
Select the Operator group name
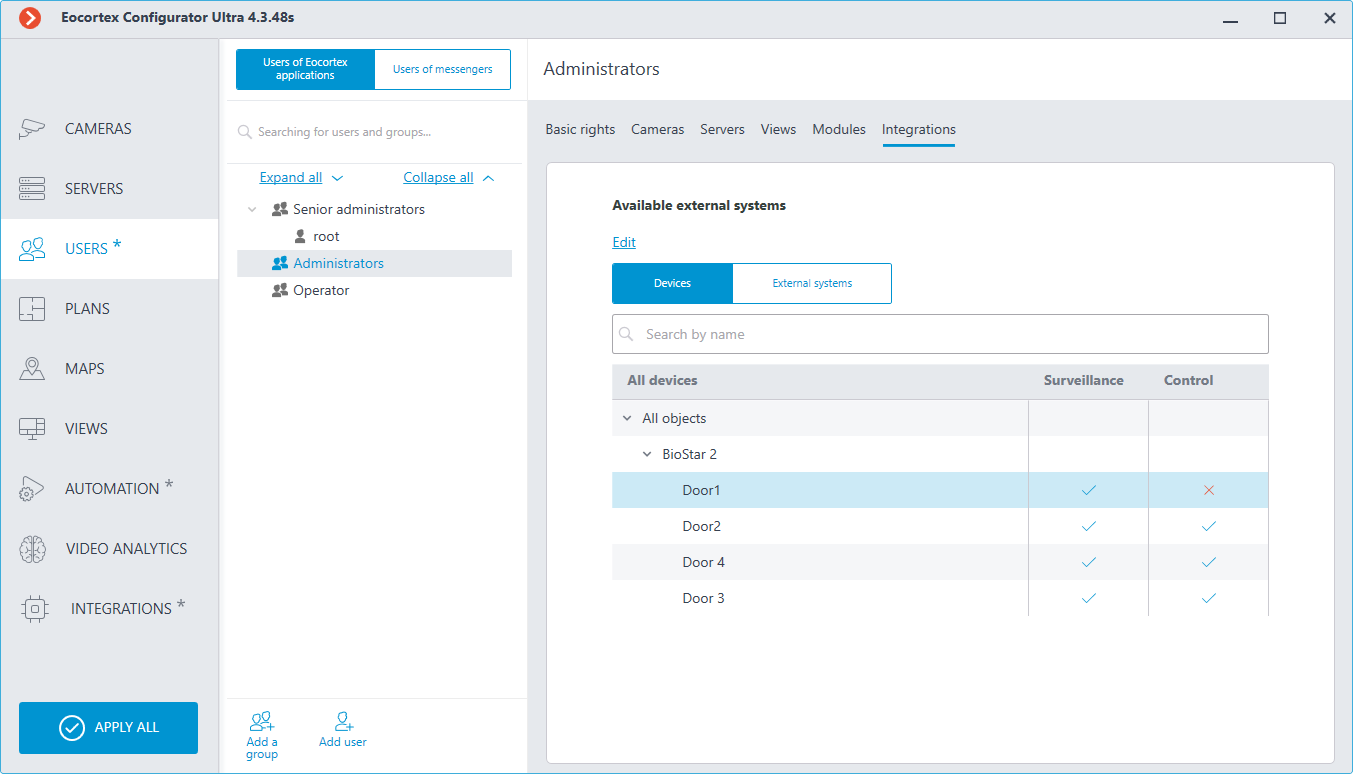(321, 291)
